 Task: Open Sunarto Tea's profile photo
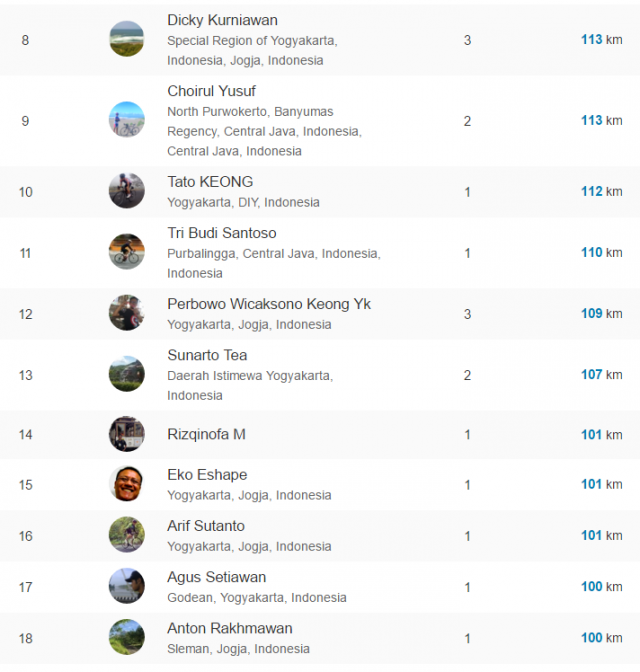point(127,374)
